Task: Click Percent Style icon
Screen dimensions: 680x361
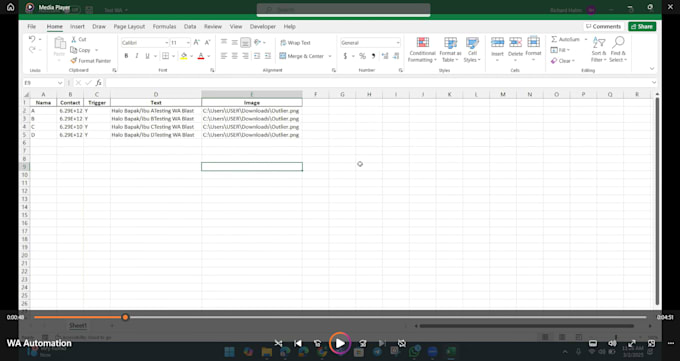Action: pos(363,56)
